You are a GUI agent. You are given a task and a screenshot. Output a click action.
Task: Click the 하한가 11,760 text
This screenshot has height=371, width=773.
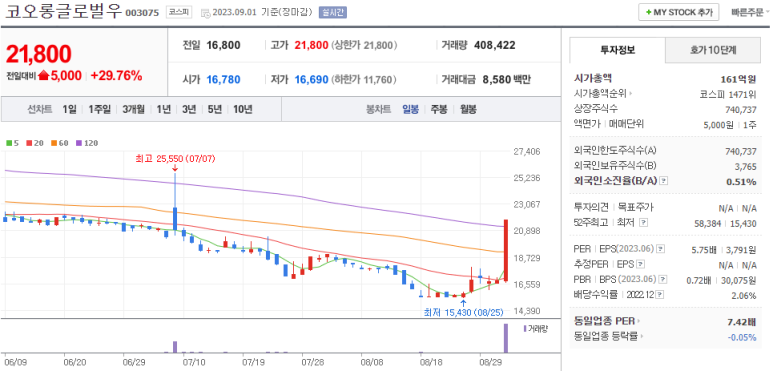(x=364, y=79)
